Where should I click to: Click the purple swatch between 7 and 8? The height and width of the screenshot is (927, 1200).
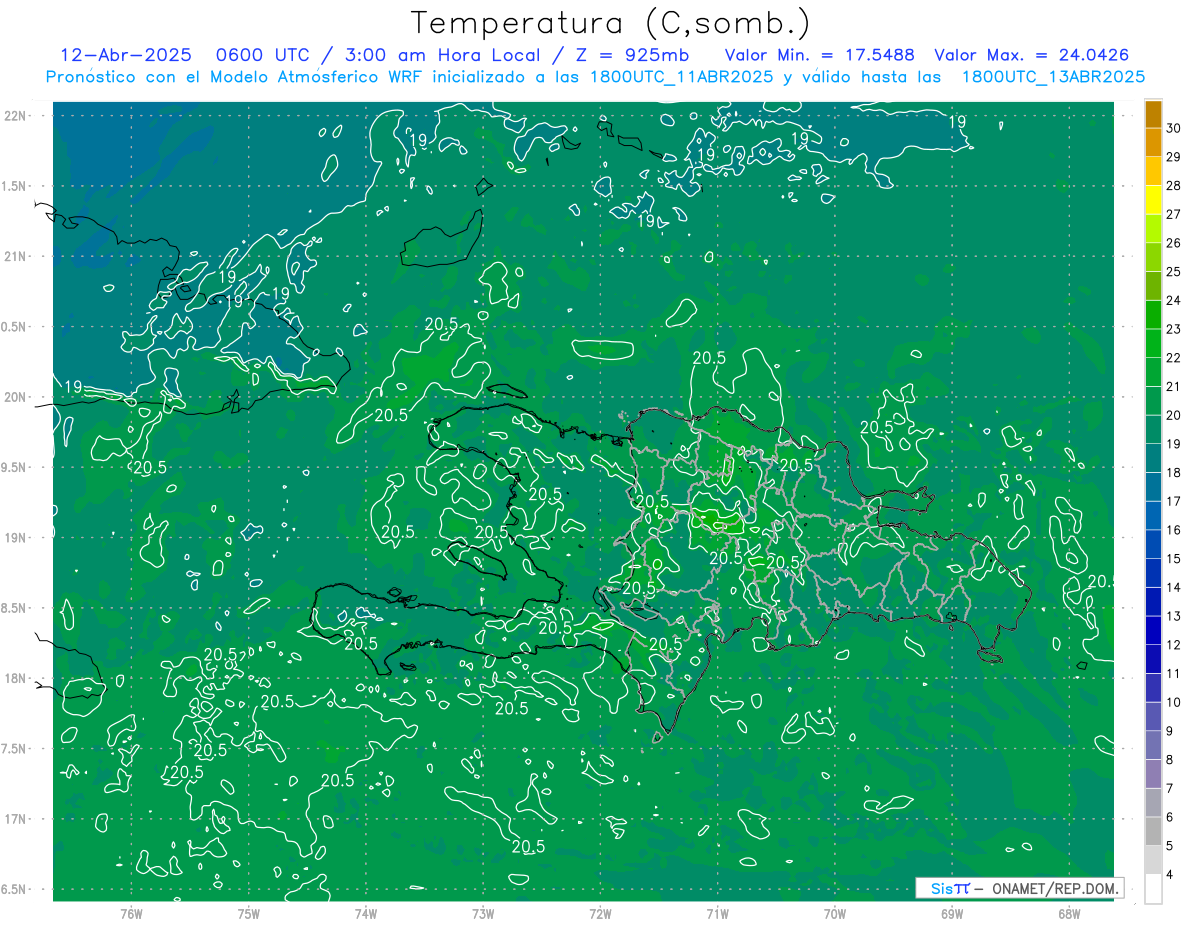pyautogui.click(x=1153, y=773)
